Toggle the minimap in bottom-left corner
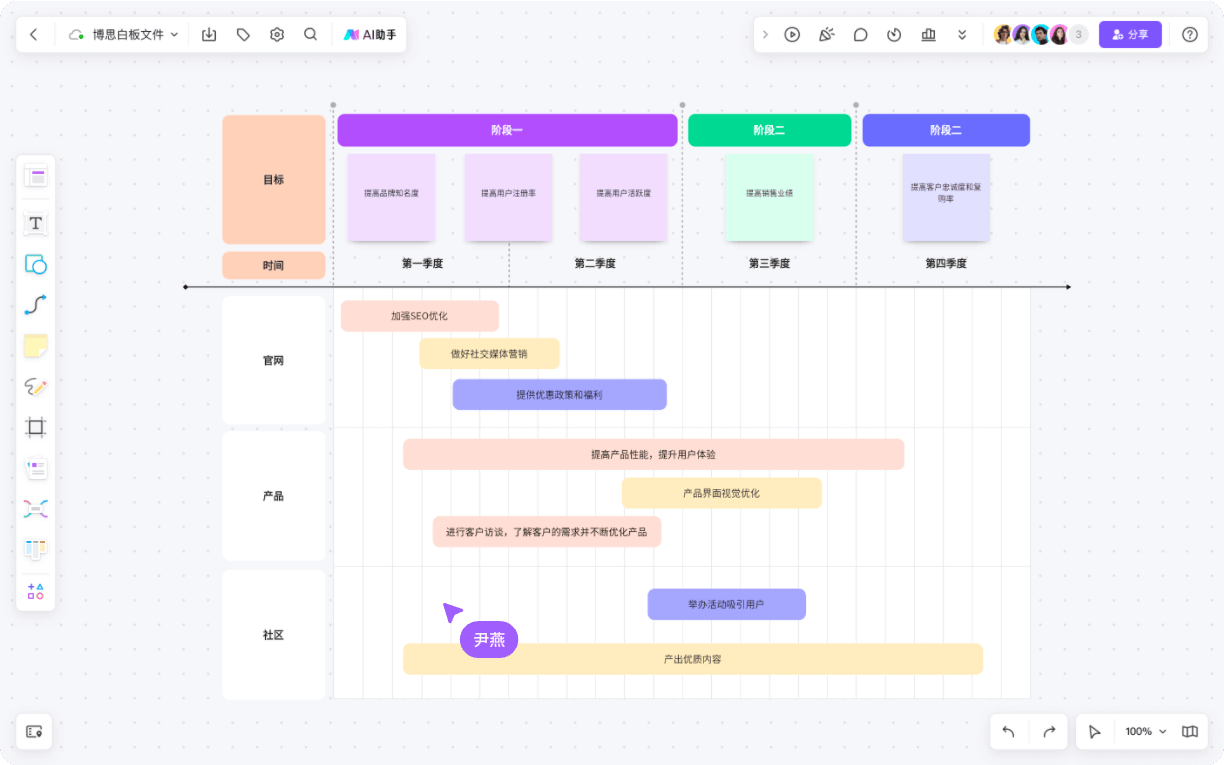 click(x=34, y=731)
